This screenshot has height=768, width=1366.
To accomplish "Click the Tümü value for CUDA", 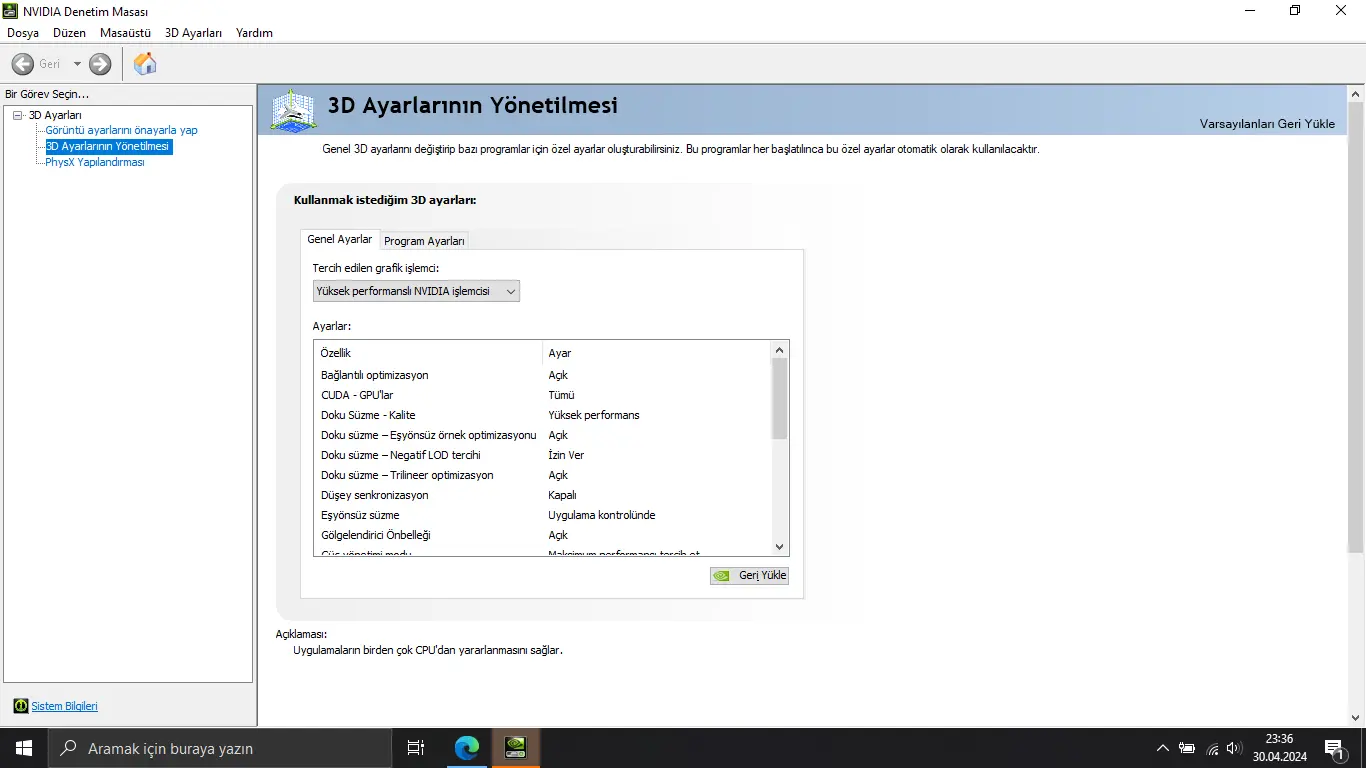I will coord(561,395).
